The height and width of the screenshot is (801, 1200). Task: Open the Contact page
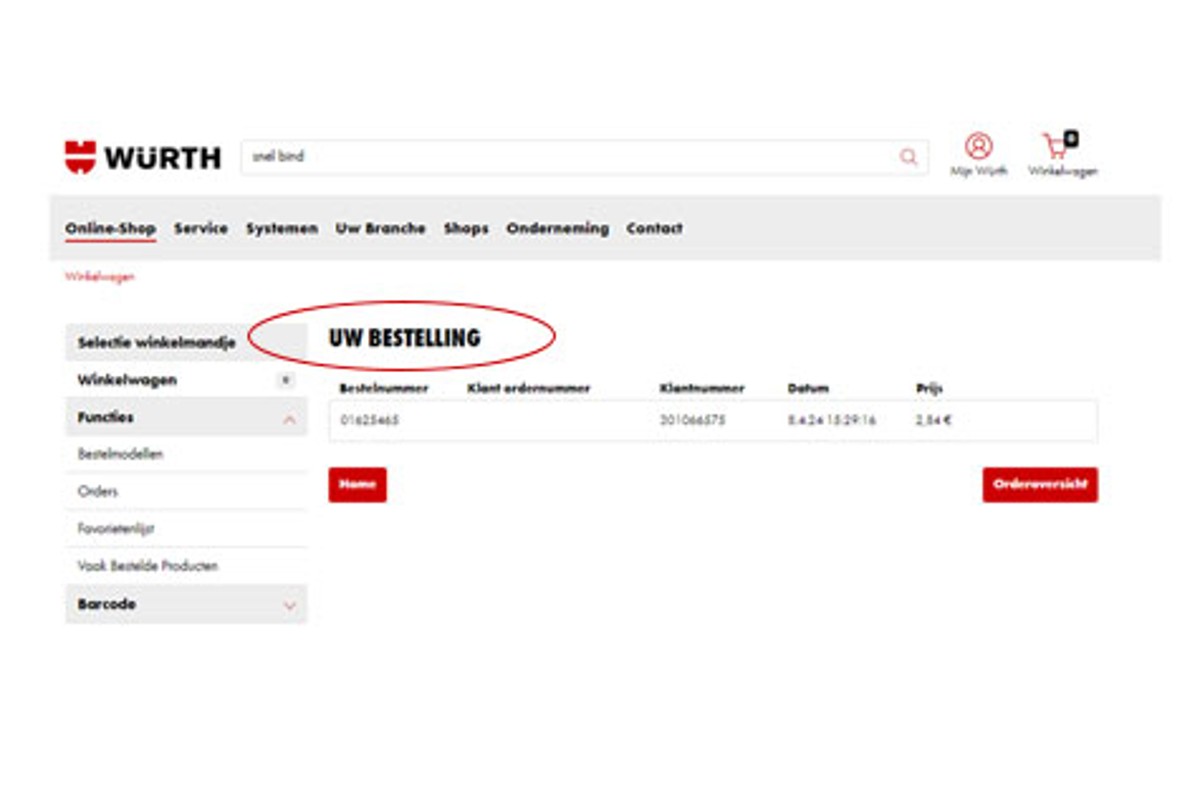[654, 228]
